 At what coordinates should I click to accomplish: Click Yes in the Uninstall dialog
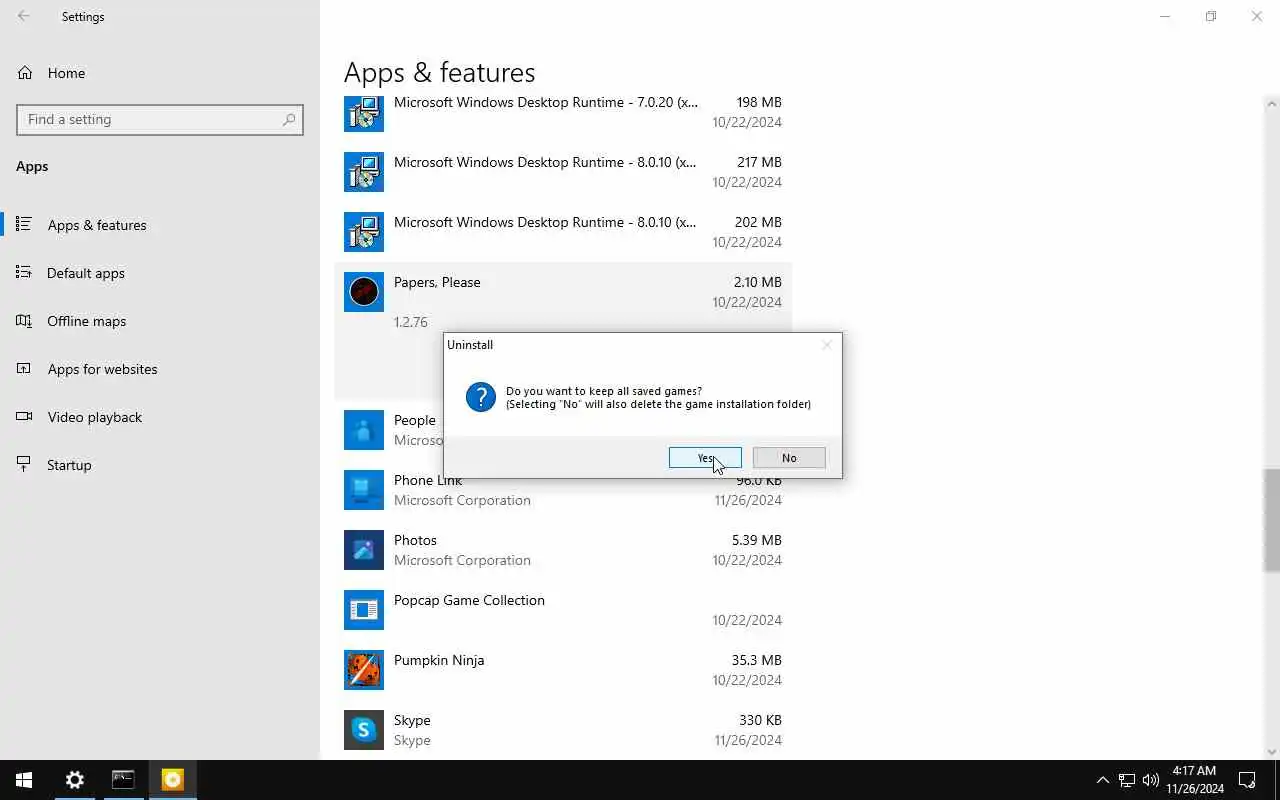click(705, 458)
